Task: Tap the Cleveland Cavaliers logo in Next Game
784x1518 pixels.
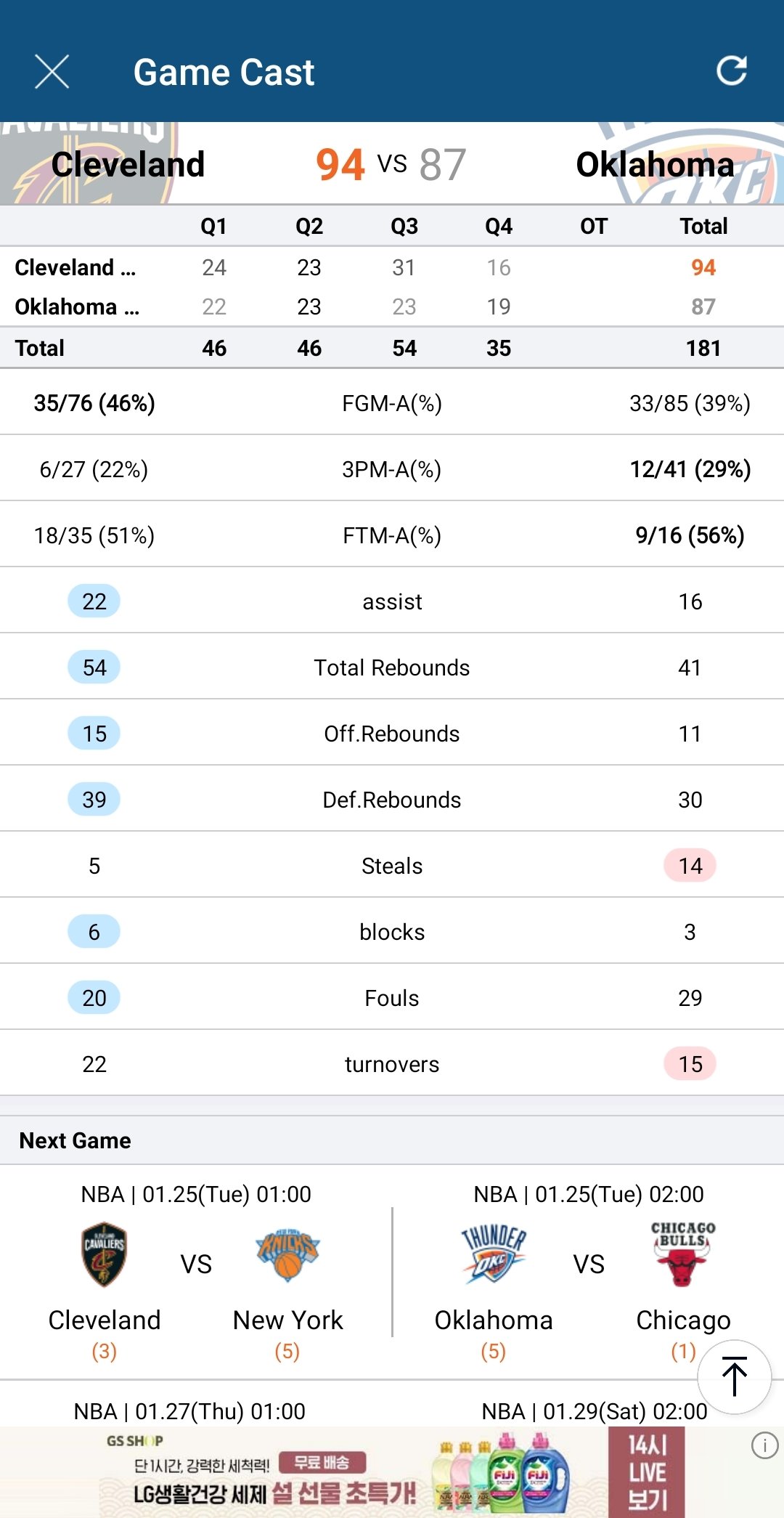Action: [x=105, y=1254]
